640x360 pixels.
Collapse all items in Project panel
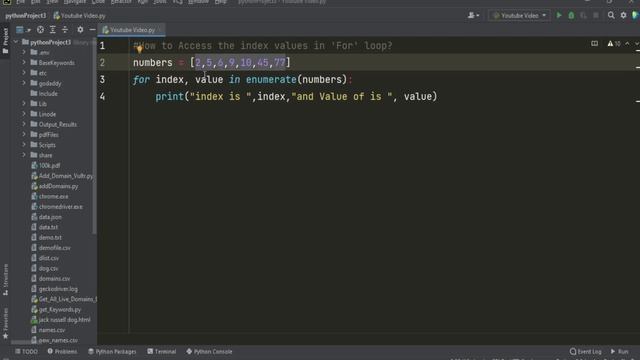(65, 30)
